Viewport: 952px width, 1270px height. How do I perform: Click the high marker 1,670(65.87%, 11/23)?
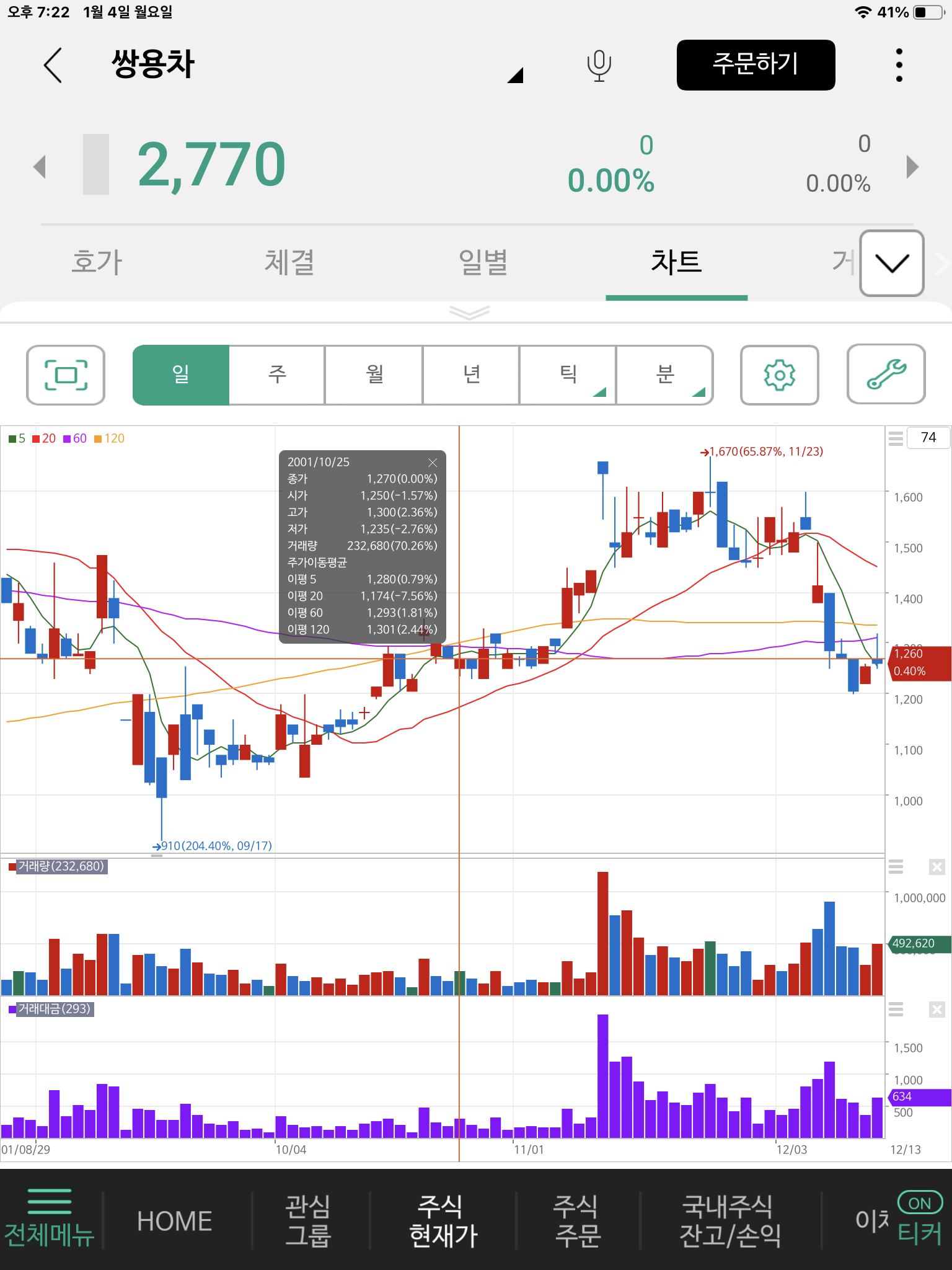(761, 451)
